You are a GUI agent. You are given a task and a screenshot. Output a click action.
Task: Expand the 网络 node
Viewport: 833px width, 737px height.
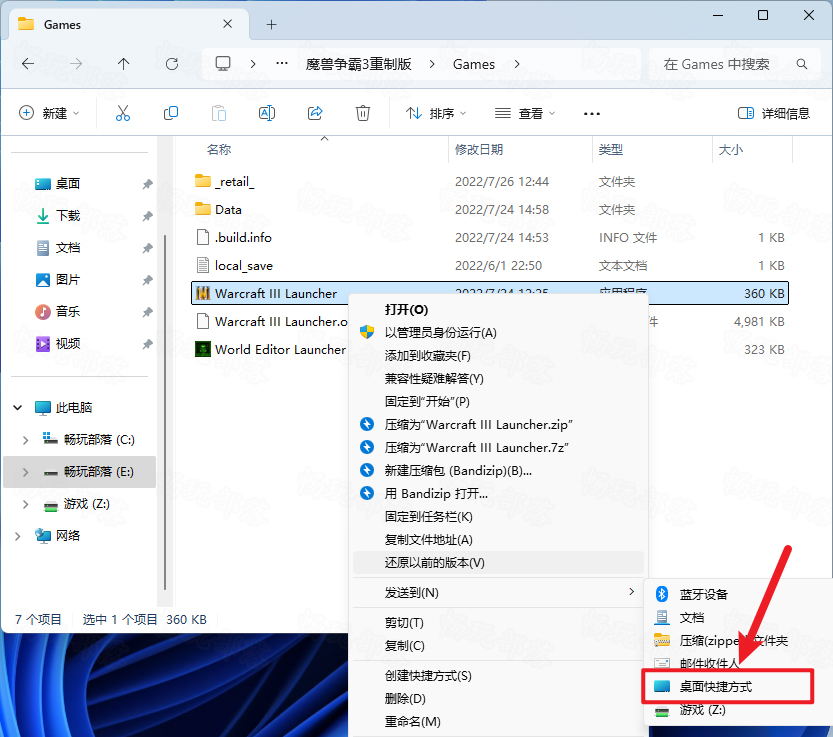point(18,536)
